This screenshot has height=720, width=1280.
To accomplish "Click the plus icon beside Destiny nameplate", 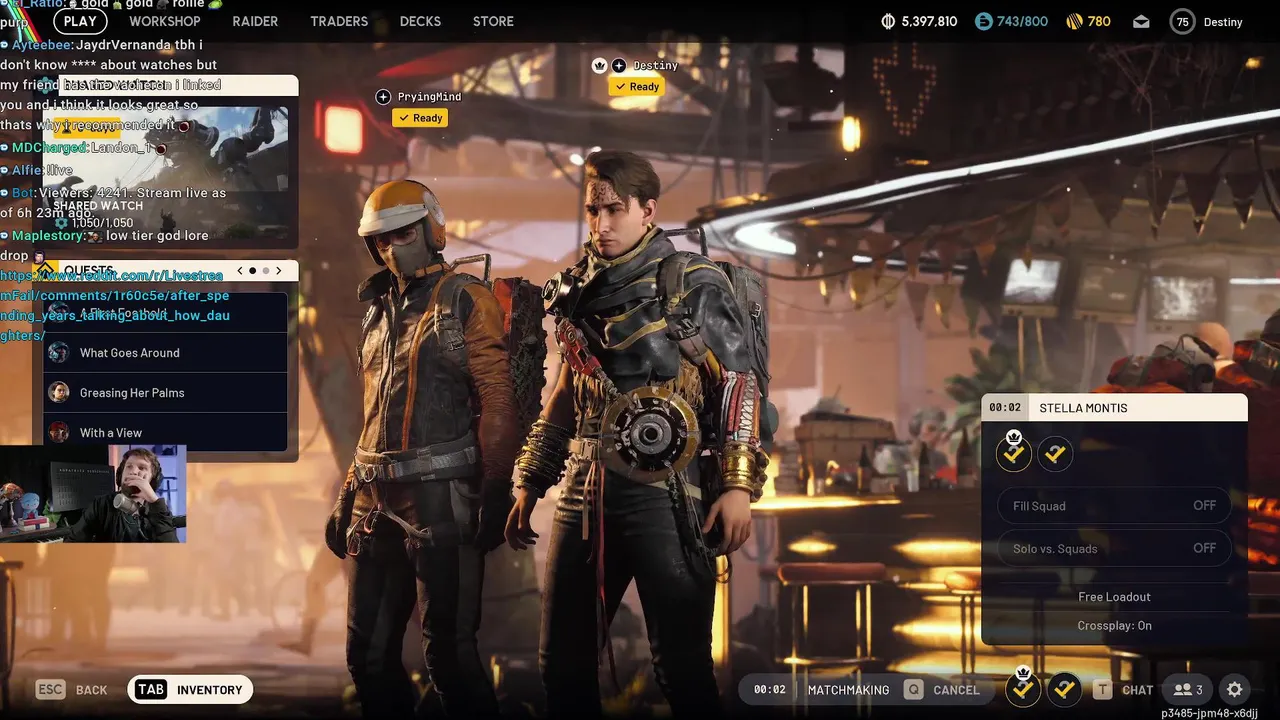I will tap(619, 66).
